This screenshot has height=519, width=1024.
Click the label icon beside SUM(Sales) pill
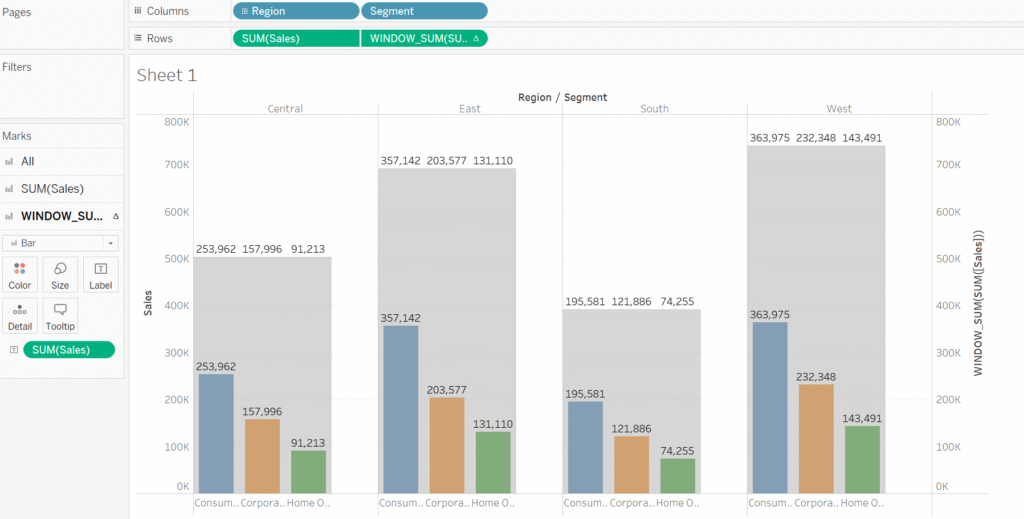tap(13, 350)
